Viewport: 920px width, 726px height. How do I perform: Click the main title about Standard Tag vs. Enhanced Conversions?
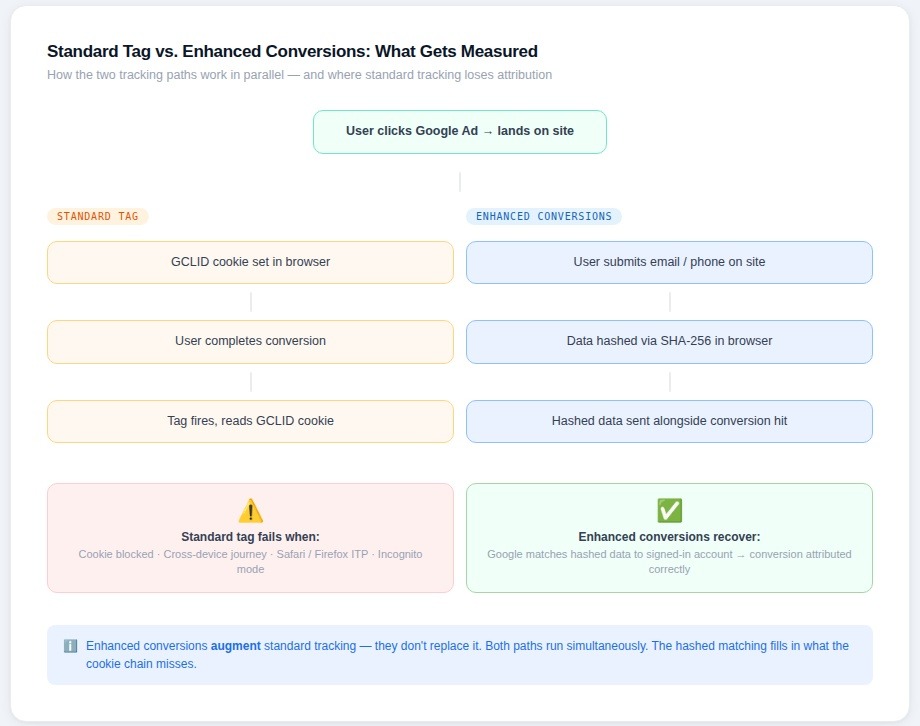click(292, 52)
